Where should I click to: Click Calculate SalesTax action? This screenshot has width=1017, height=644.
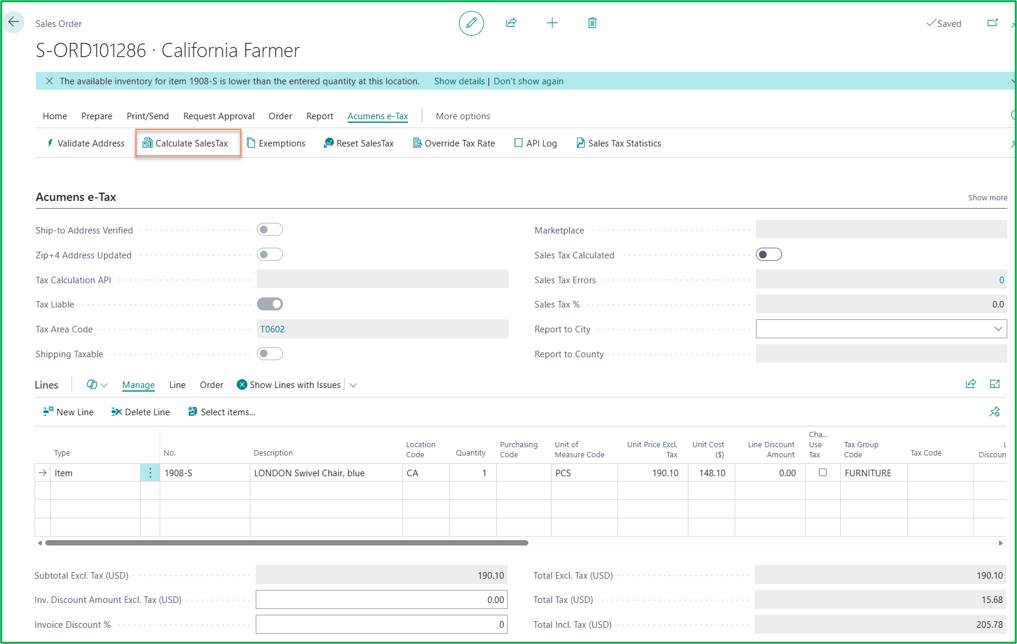(x=185, y=143)
